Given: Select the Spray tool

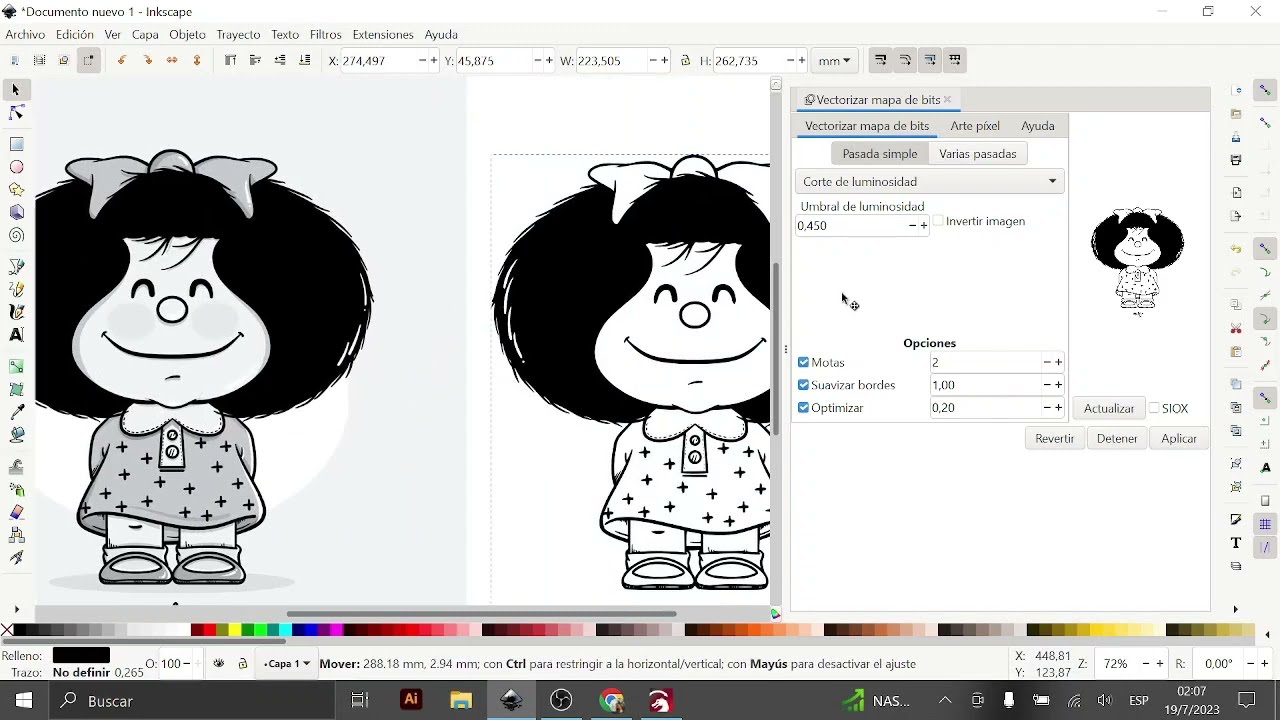Looking at the screenshot, I should point(16,489).
